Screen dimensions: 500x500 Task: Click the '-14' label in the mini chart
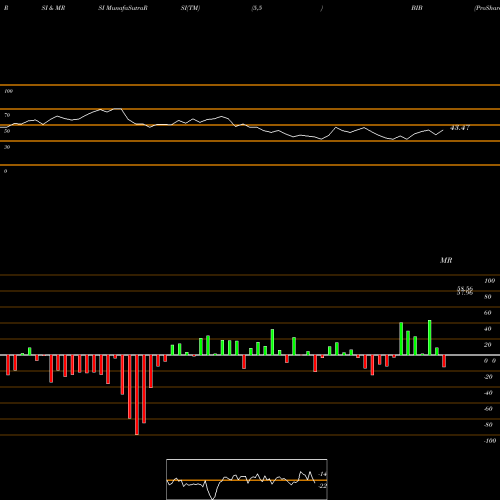(323, 474)
